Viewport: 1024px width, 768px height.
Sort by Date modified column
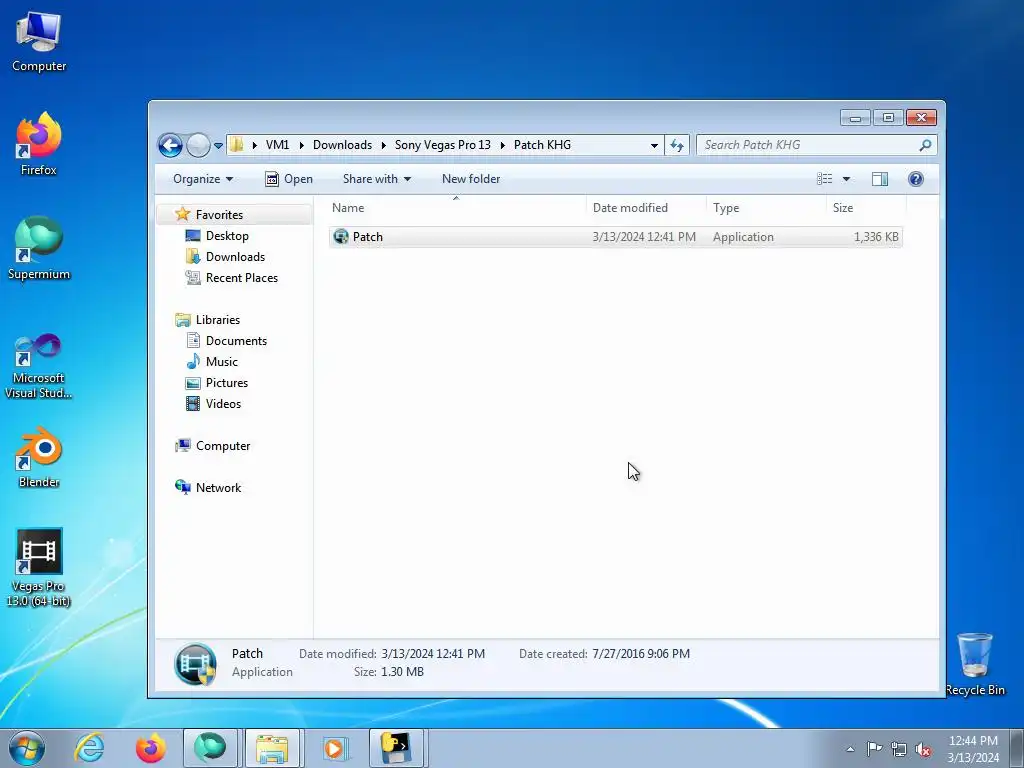click(x=645, y=208)
